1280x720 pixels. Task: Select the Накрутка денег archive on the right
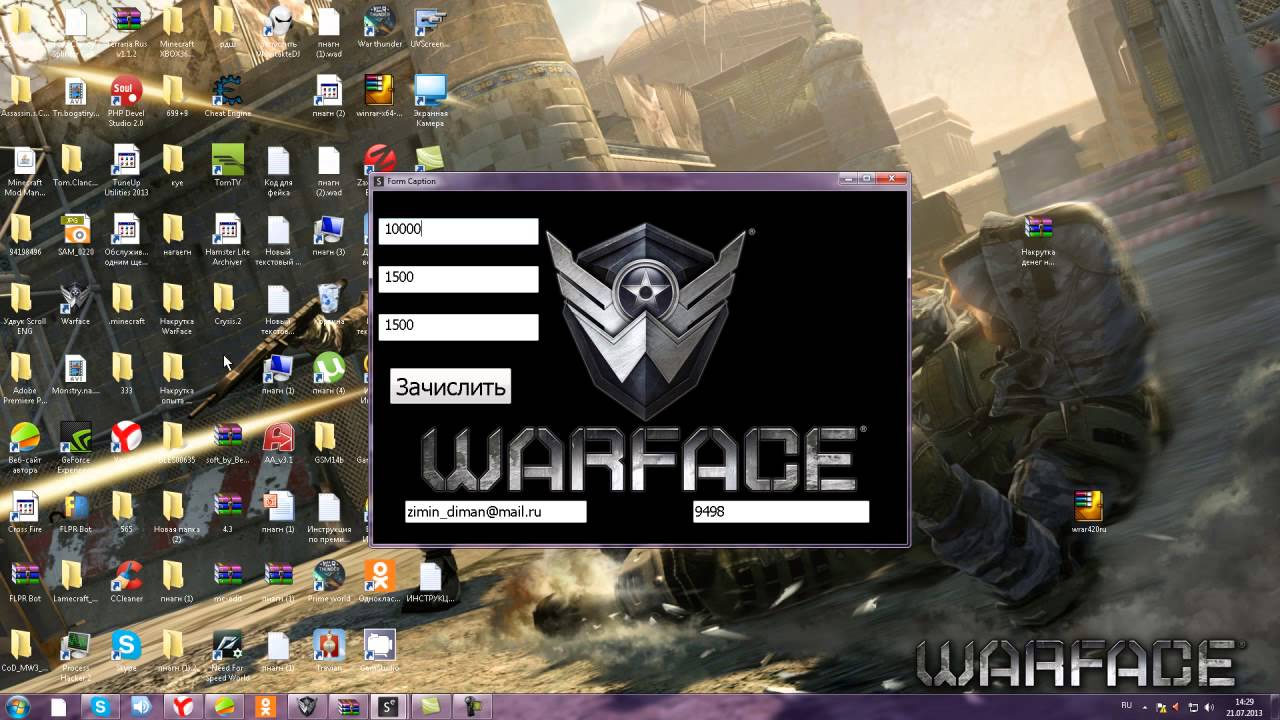[x=1038, y=241]
